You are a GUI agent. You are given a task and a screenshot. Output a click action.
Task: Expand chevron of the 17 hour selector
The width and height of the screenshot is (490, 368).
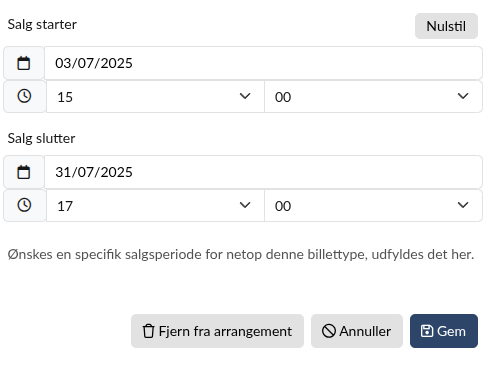pyautogui.click(x=245, y=205)
